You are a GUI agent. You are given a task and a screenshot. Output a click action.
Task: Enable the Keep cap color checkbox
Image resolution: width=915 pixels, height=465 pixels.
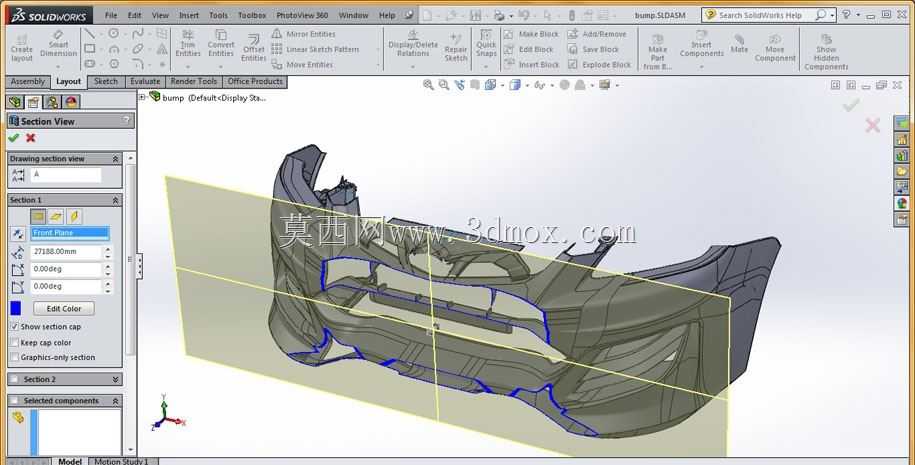click(x=15, y=342)
